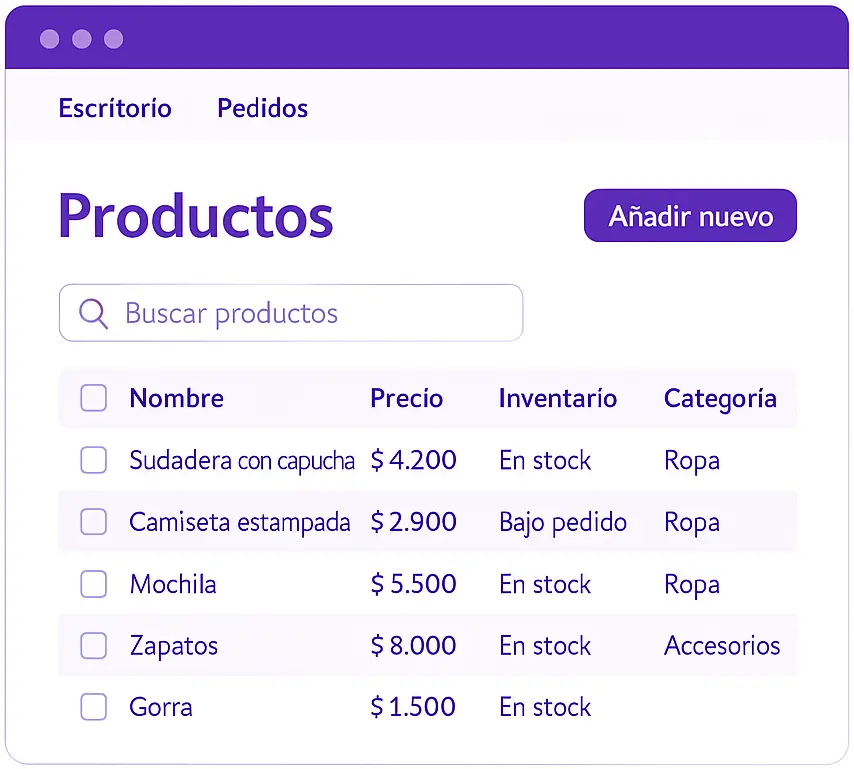This screenshot has height=769, width=854.
Task: Click the Bajo pedido inventory status
Action: pyautogui.click(x=563, y=522)
